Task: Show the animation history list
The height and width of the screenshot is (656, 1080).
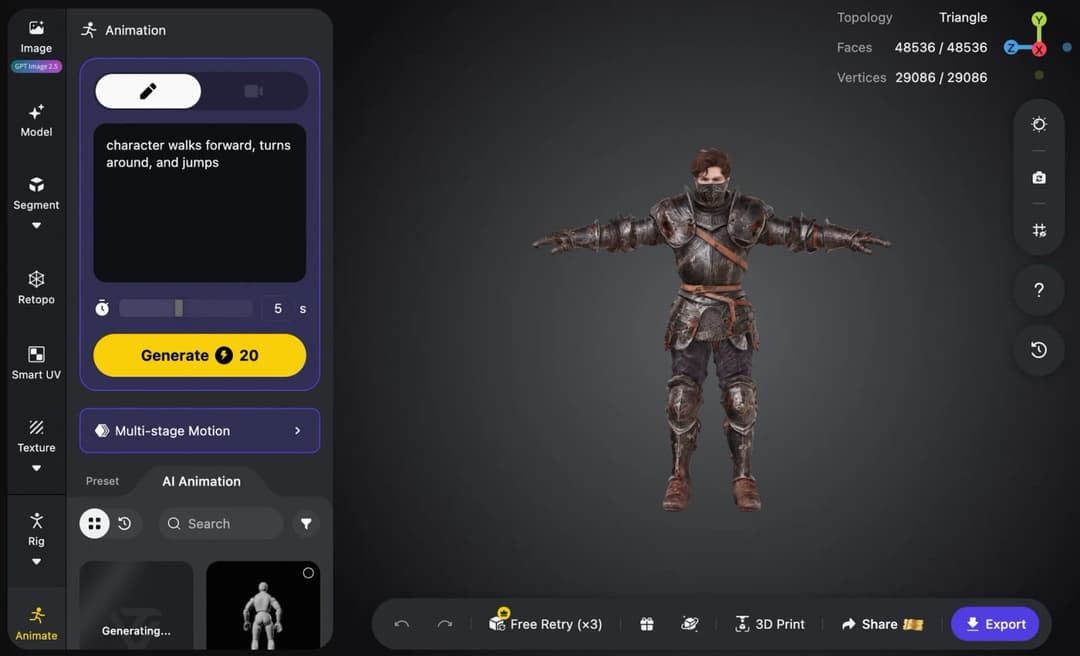Action: pyautogui.click(x=125, y=524)
